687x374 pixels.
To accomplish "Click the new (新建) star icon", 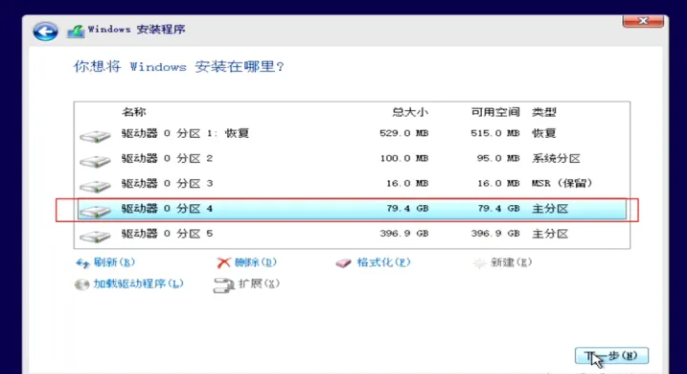I will click(x=480, y=263).
